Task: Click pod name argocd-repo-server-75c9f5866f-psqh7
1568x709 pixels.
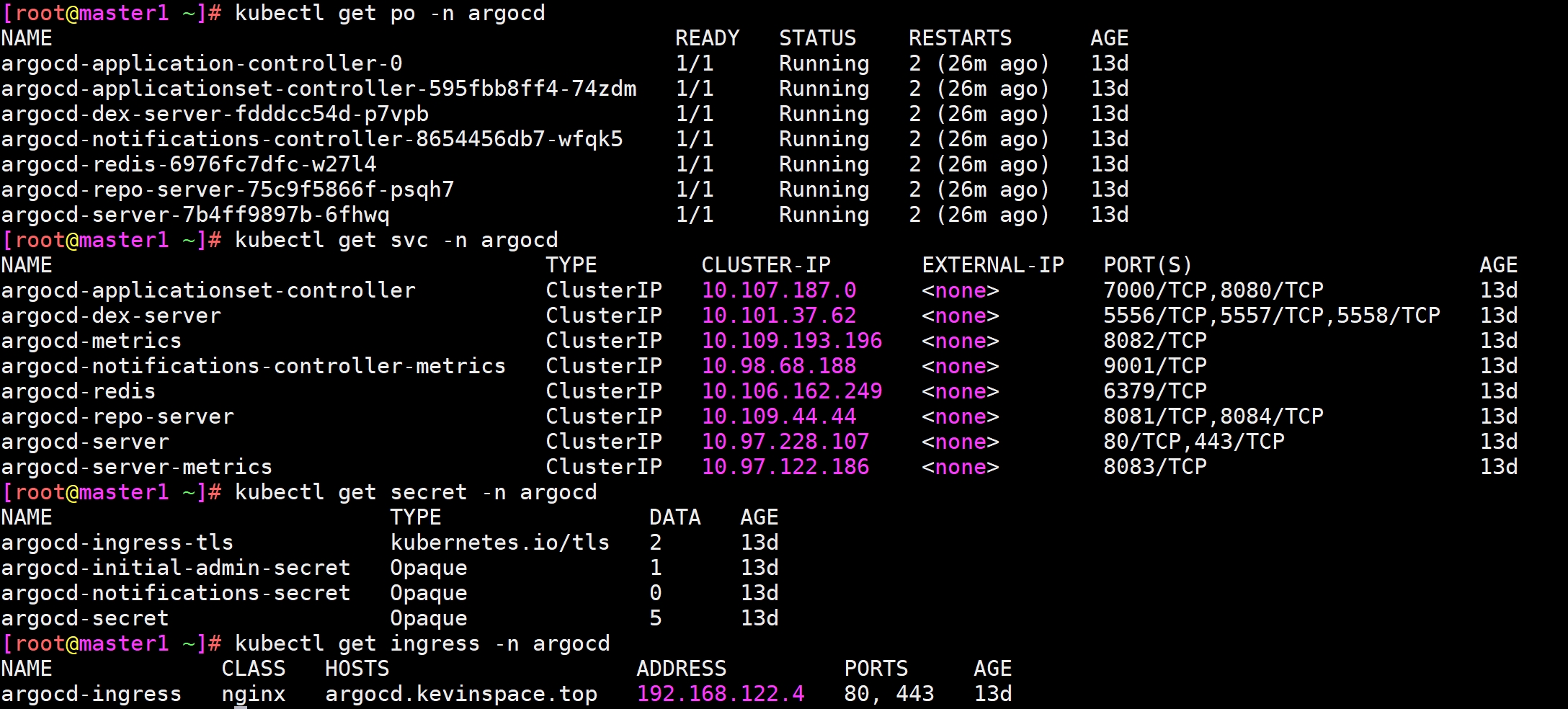Action: click(x=228, y=190)
